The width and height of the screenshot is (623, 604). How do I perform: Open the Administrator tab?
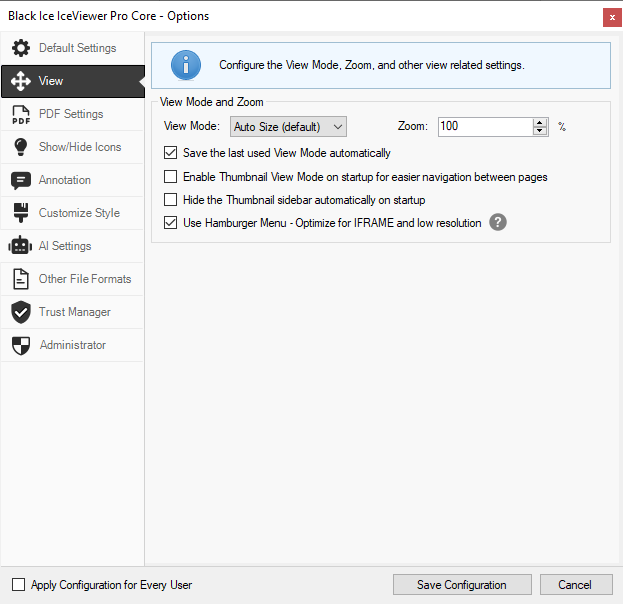pyautogui.click(x=72, y=345)
